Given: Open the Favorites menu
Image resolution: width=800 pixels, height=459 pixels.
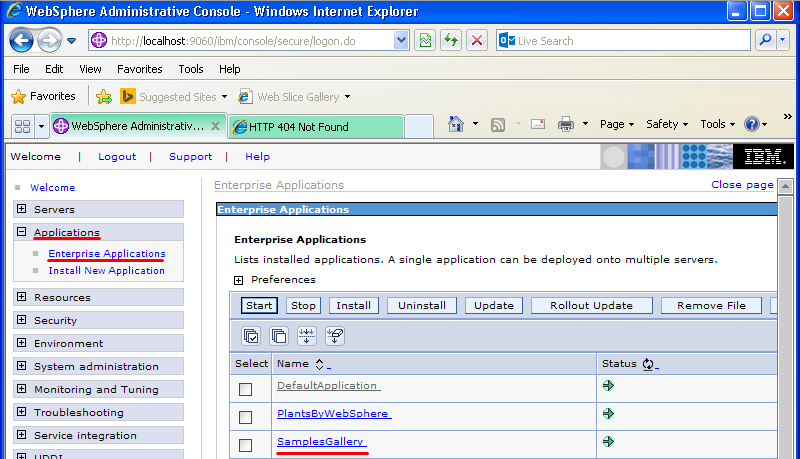Looking at the screenshot, I should (x=140, y=69).
